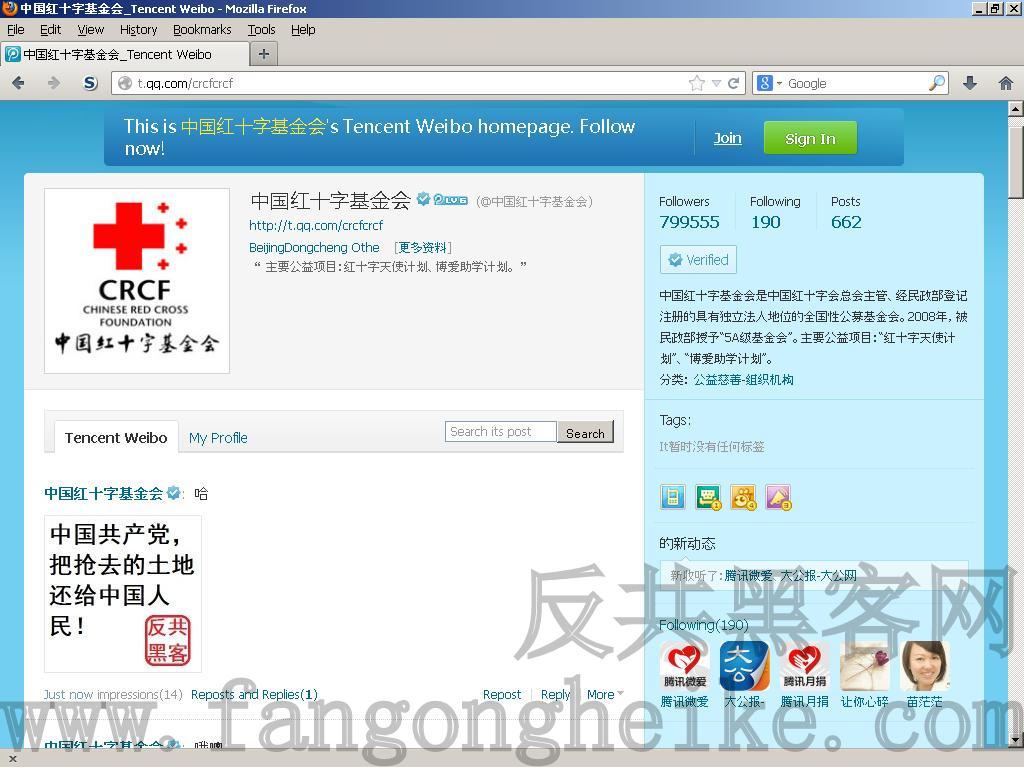
Task: Click the orange group medal icon
Action: tap(743, 497)
